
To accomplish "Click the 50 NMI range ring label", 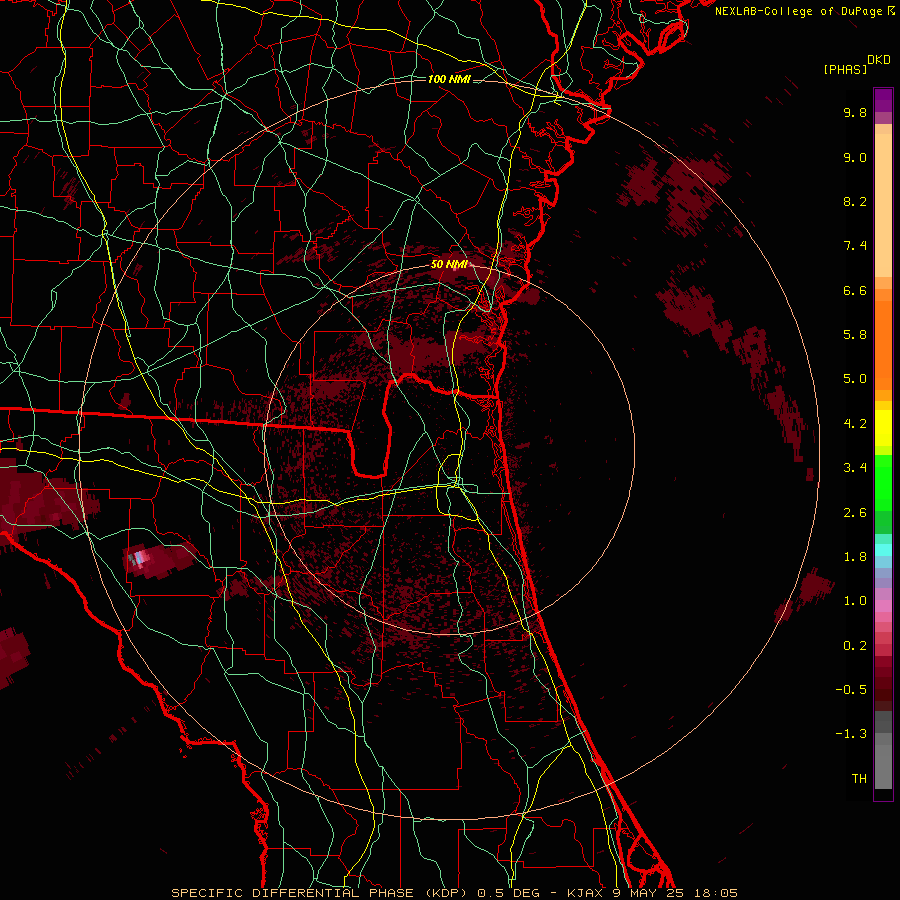I will click(449, 265).
